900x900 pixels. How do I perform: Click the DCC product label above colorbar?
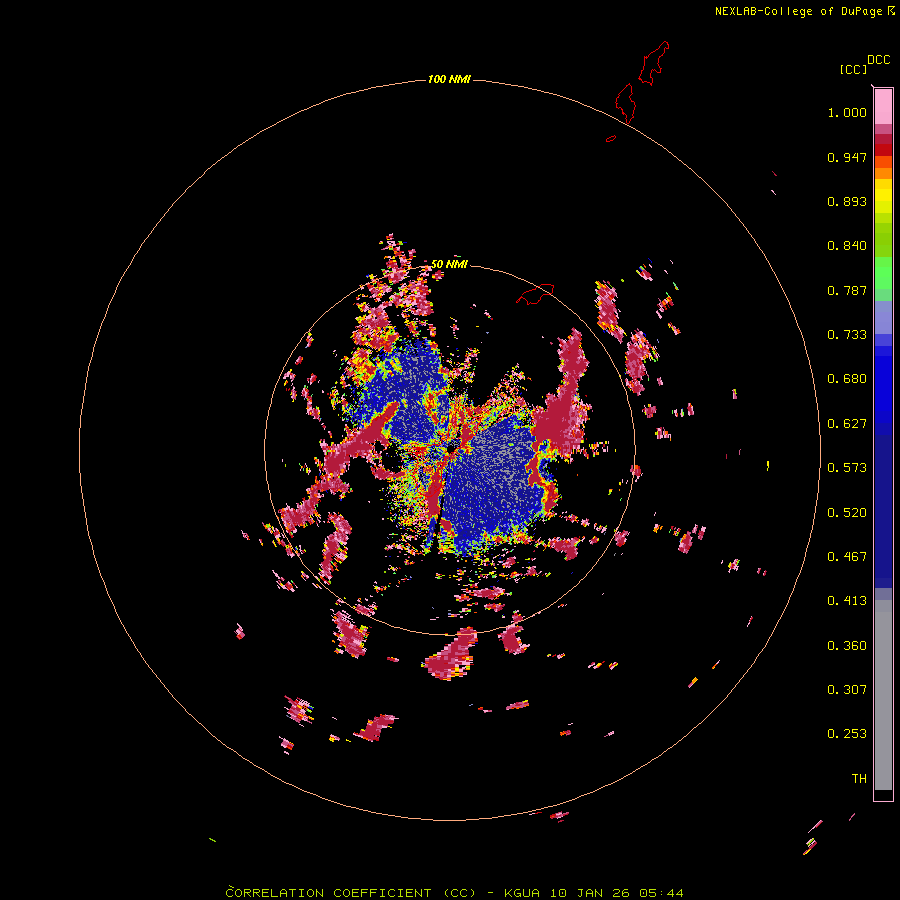[878, 60]
